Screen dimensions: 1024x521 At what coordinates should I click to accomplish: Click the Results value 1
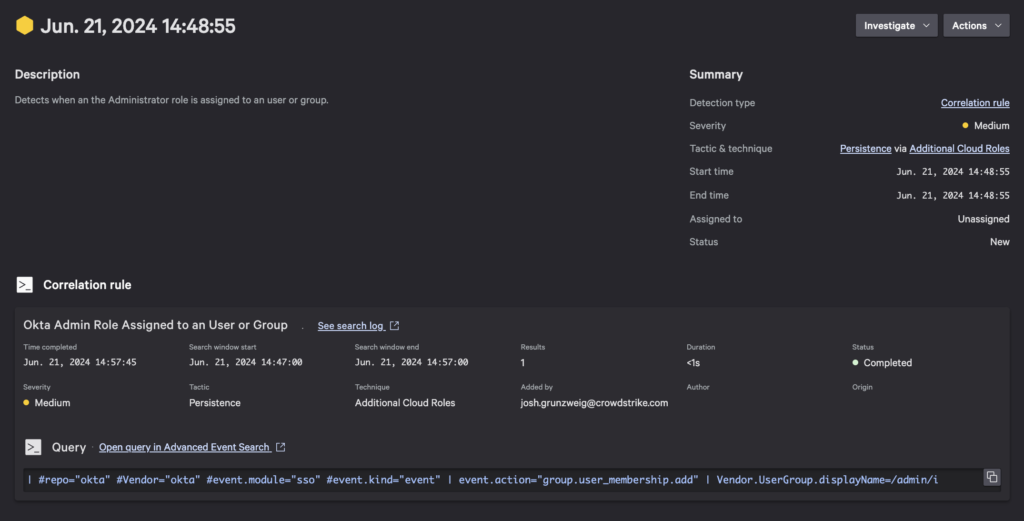522,363
